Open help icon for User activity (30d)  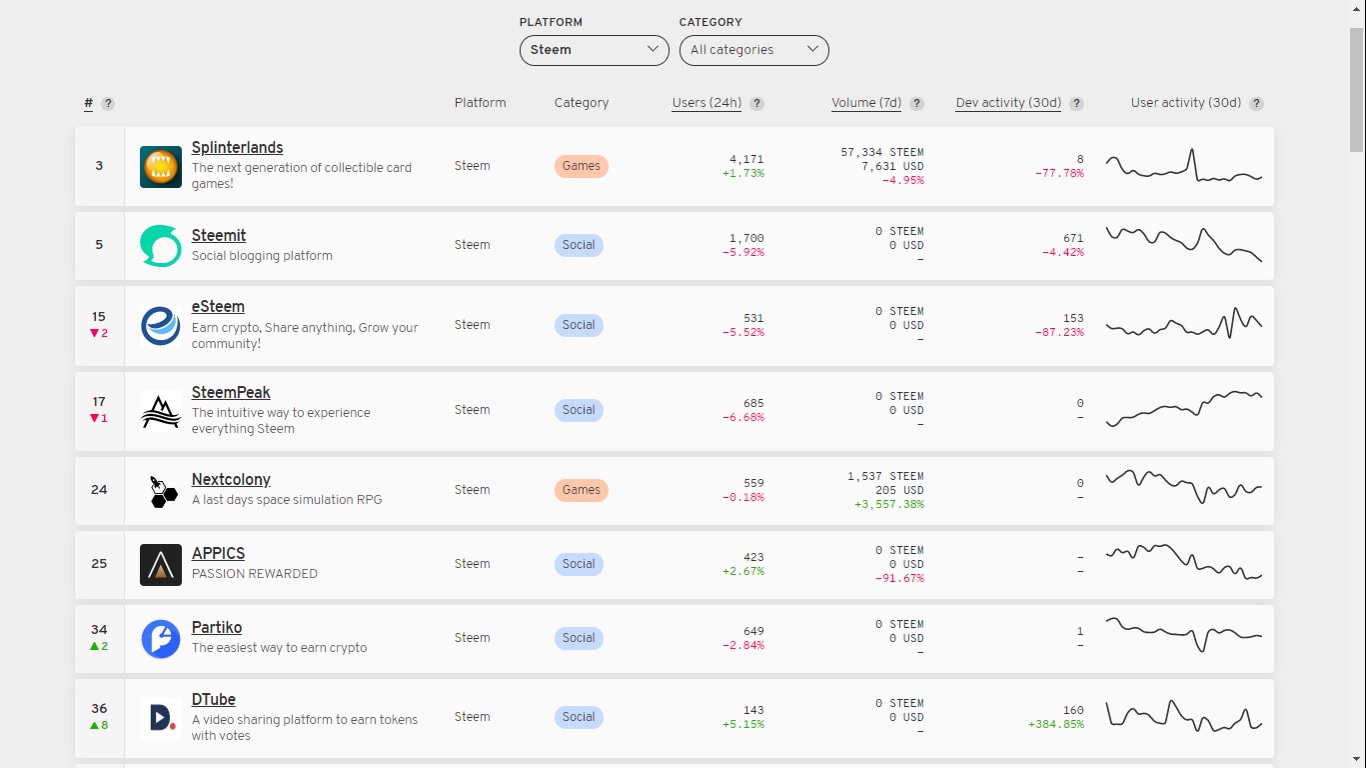tap(1257, 104)
